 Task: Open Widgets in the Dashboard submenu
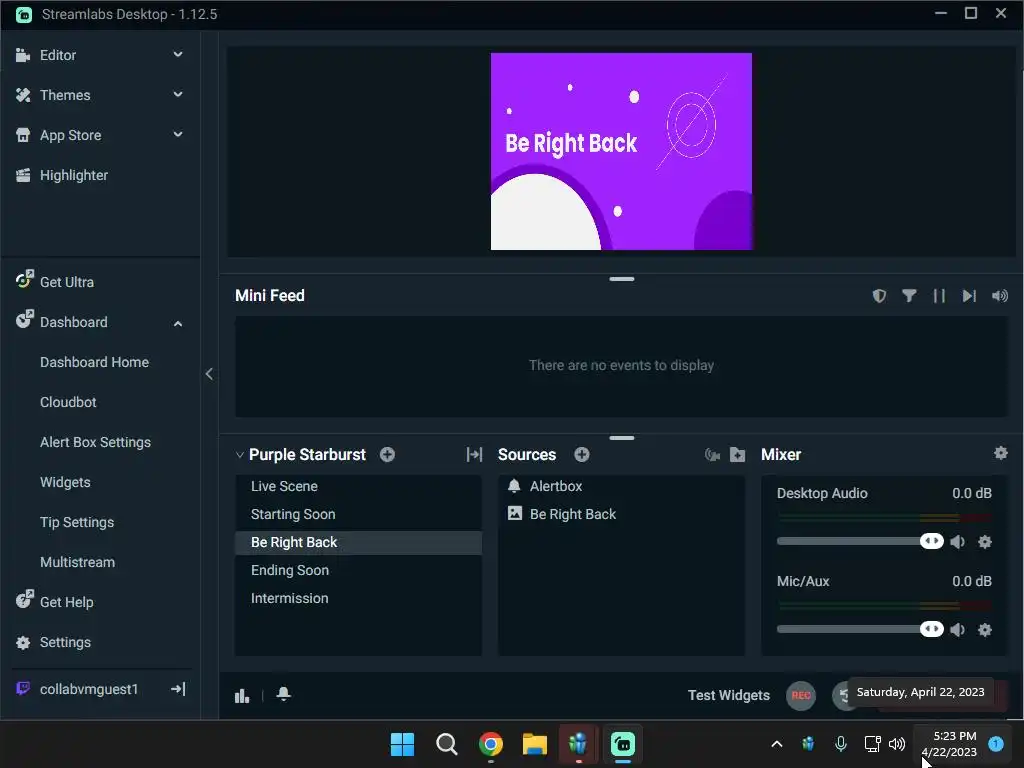65,482
